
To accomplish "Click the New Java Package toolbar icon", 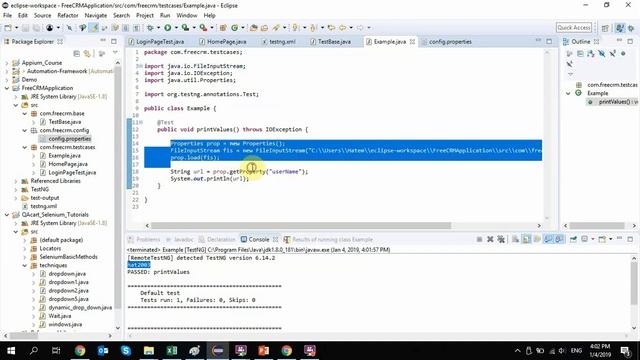I will [x=223, y=28].
